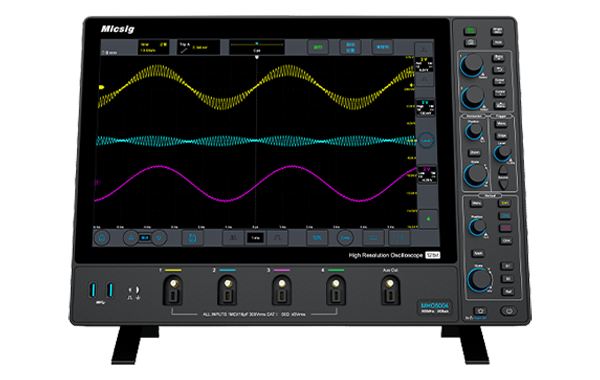Push the screenshot button below Run/Stop
This screenshot has width=600, height=380.
pyautogui.click(x=470, y=42)
